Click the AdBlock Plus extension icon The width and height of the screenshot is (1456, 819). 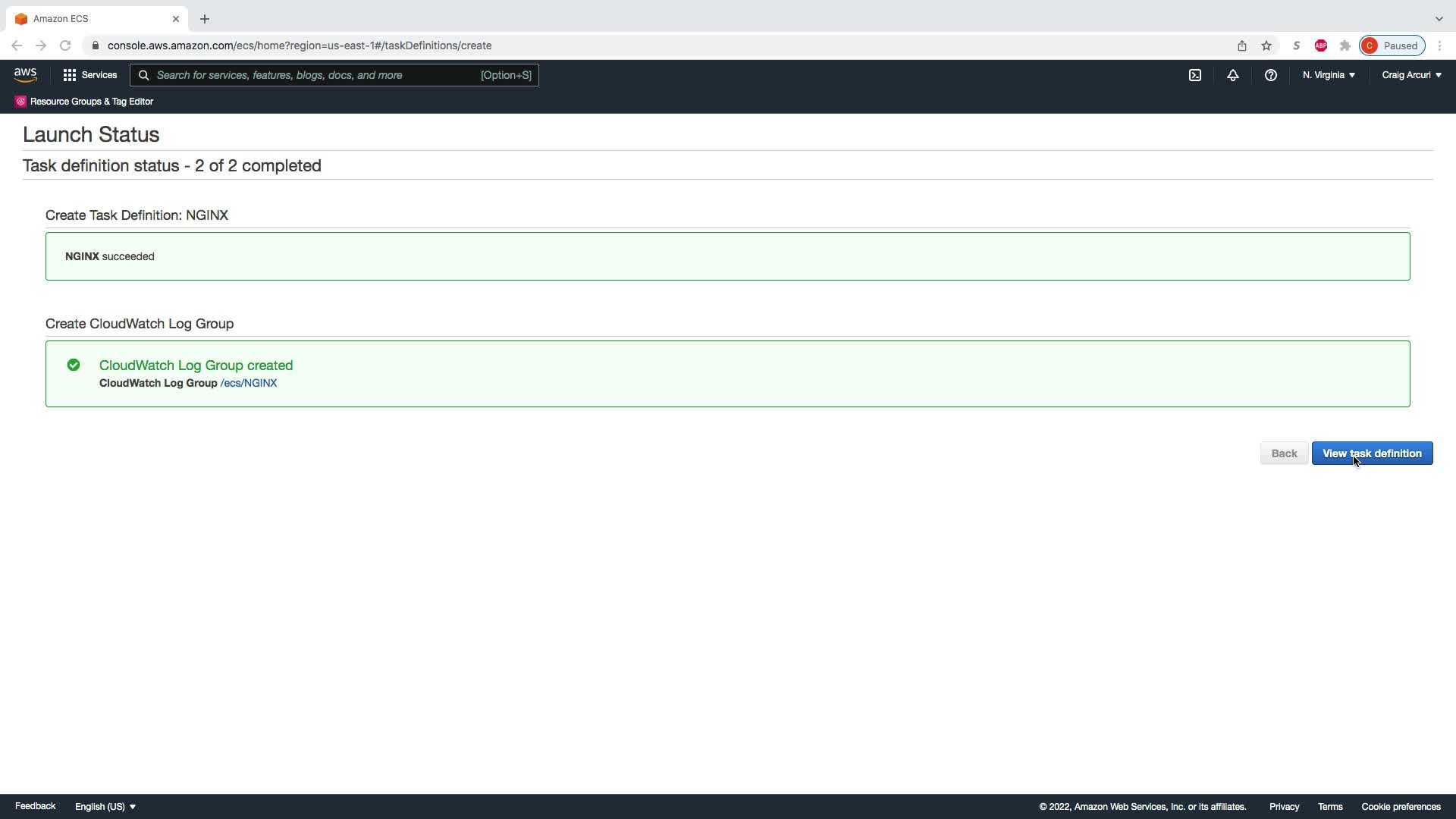tap(1320, 45)
